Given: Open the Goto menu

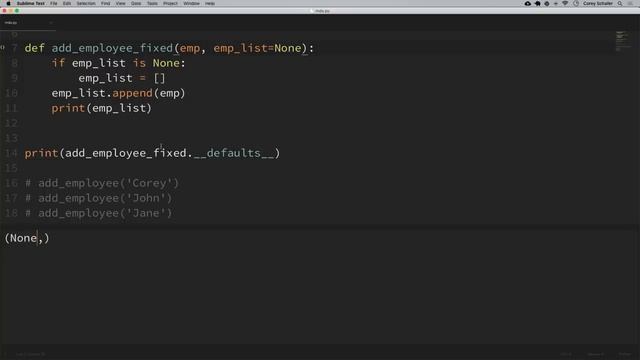Looking at the screenshot, I should click(136, 3).
